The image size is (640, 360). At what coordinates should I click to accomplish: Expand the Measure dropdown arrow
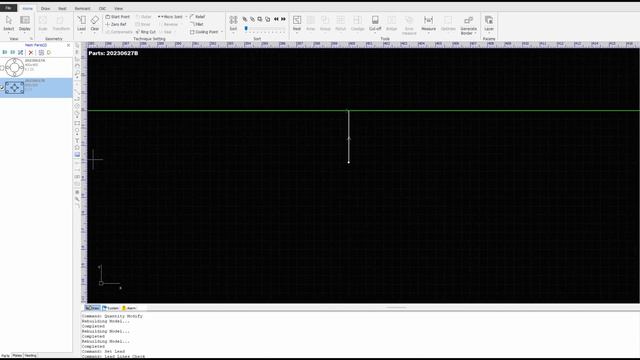point(429,33)
